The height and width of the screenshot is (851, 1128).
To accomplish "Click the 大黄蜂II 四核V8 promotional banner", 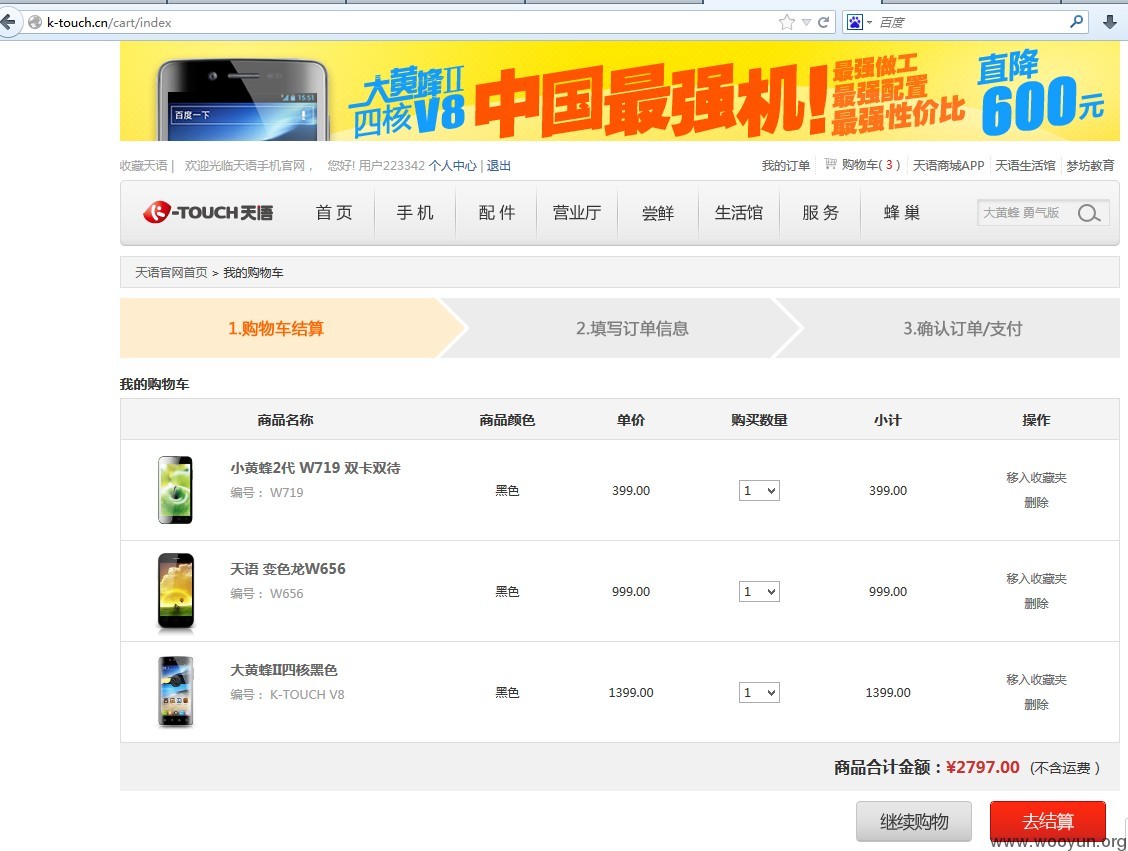I will (619, 91).
